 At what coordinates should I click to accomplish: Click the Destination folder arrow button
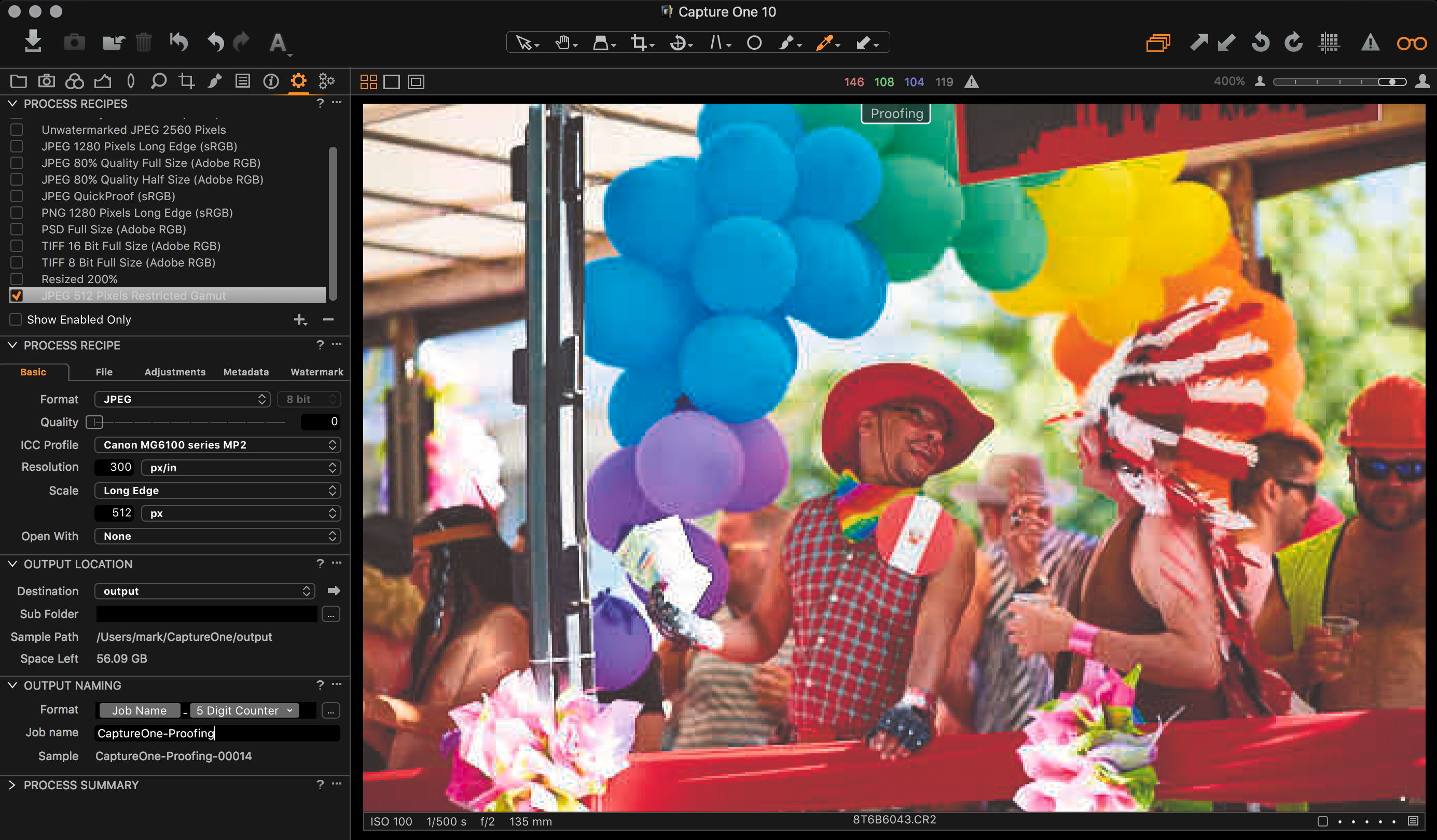pos(334,591)
